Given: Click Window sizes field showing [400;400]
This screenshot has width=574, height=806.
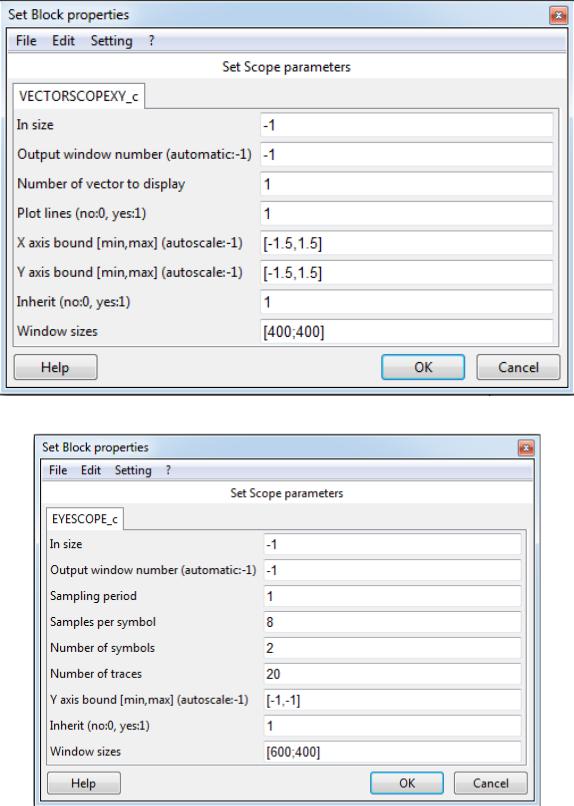Looking at the screenshot, I should pos(406,332).
